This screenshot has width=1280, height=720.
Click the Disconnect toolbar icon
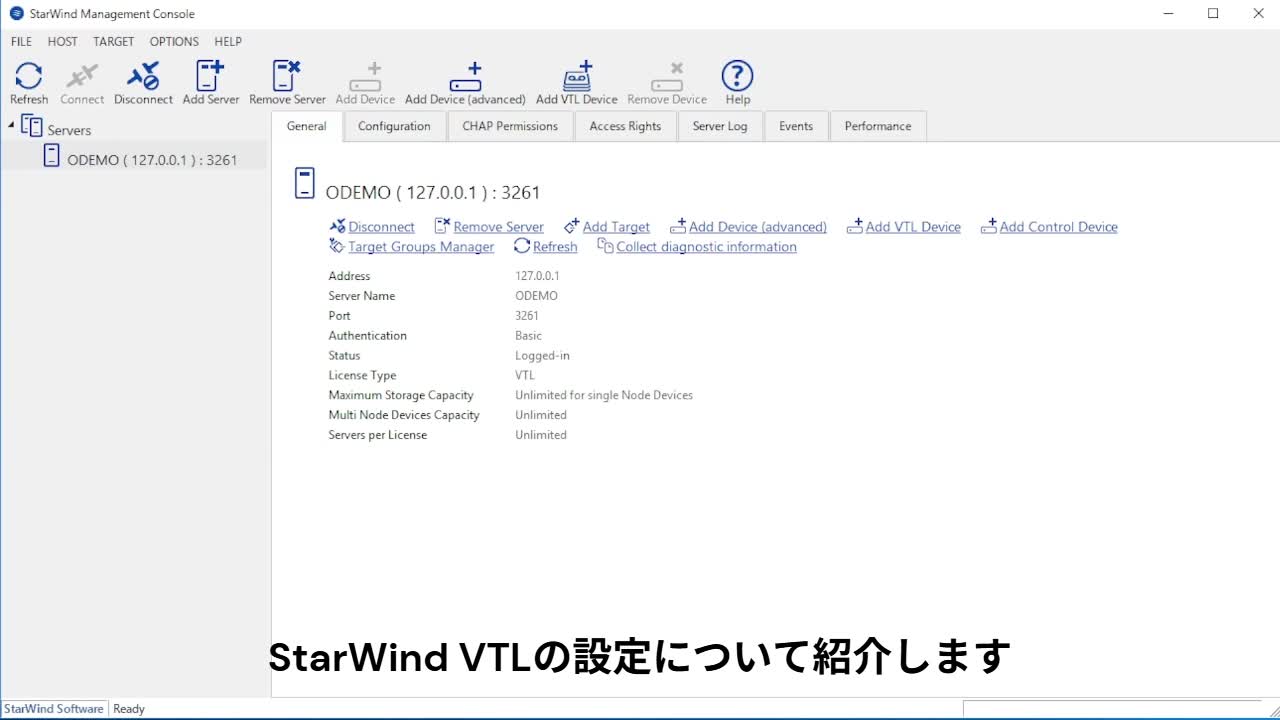pos(143,76)
